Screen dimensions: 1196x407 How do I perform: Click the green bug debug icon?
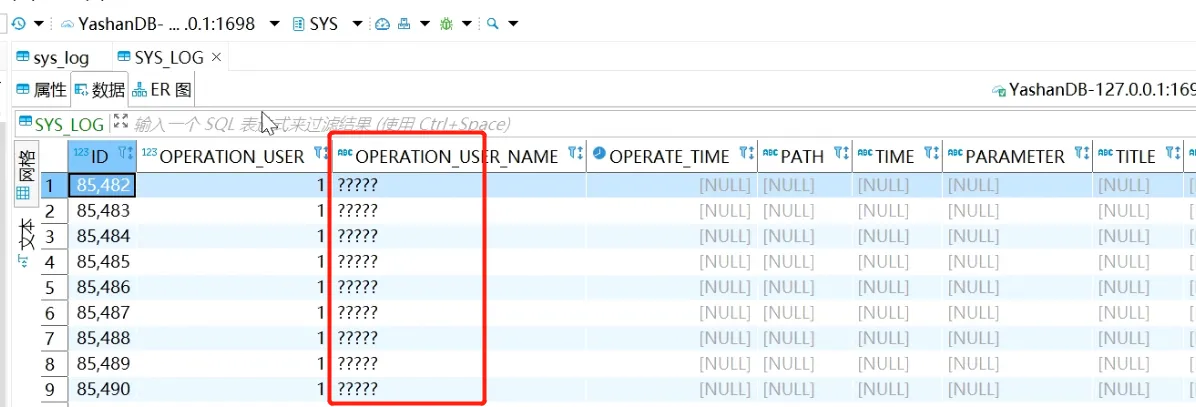446,24
